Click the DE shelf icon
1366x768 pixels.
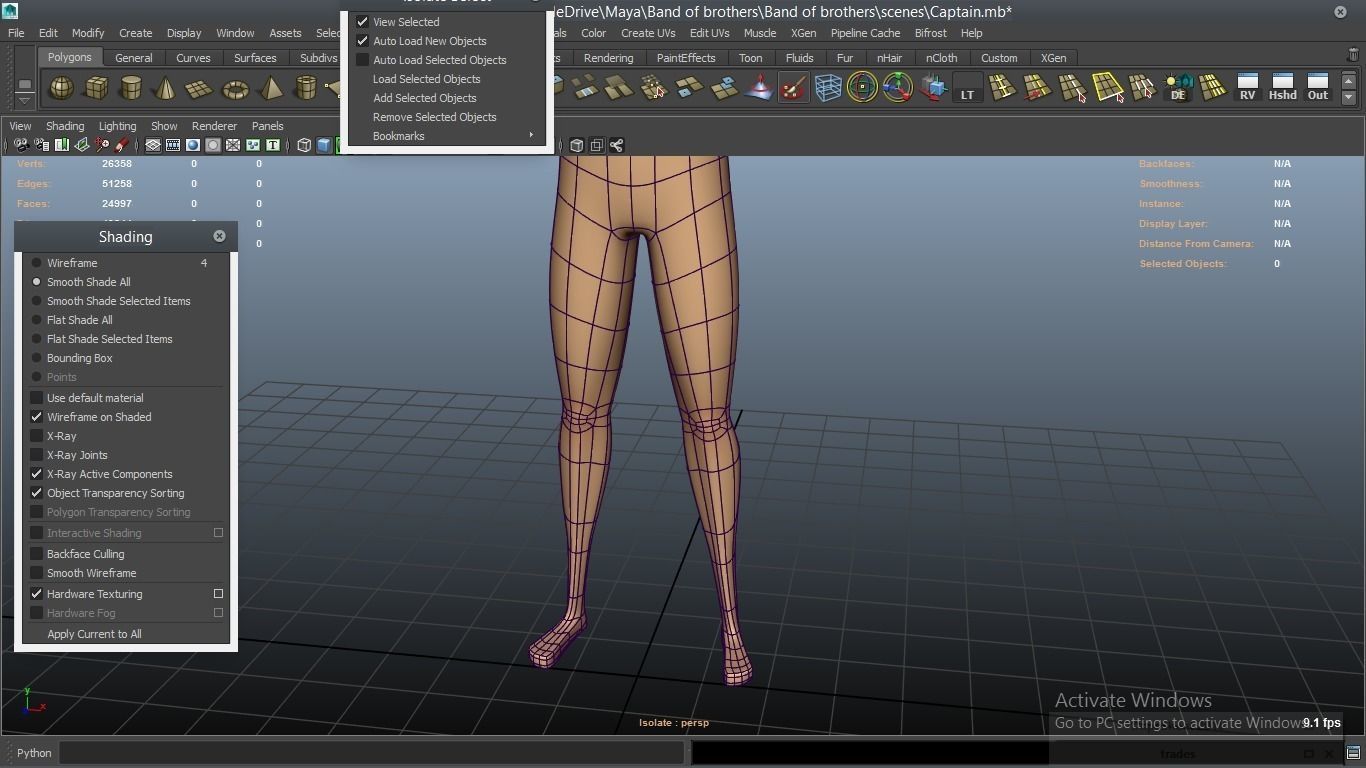pos(1178,88)
